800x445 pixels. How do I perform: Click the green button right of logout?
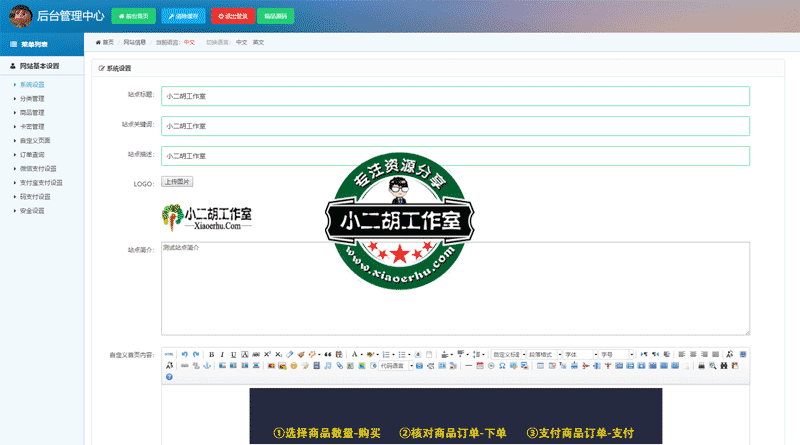point(276,16)
